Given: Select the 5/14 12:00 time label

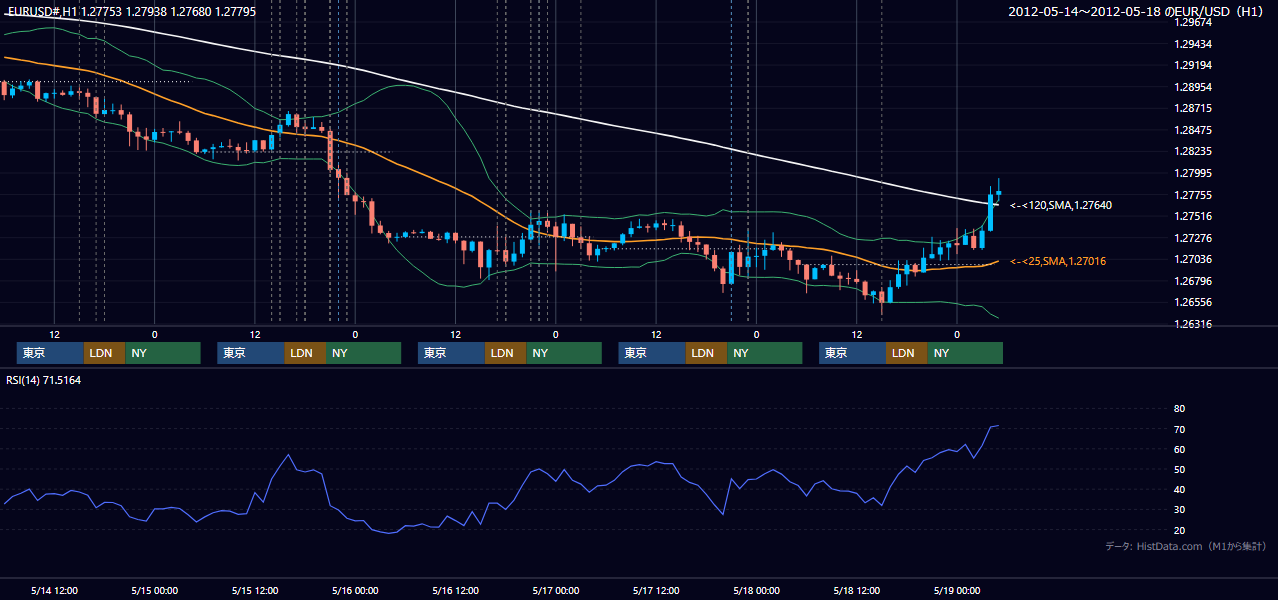Looking at the screenshot, I should [54, 590].
